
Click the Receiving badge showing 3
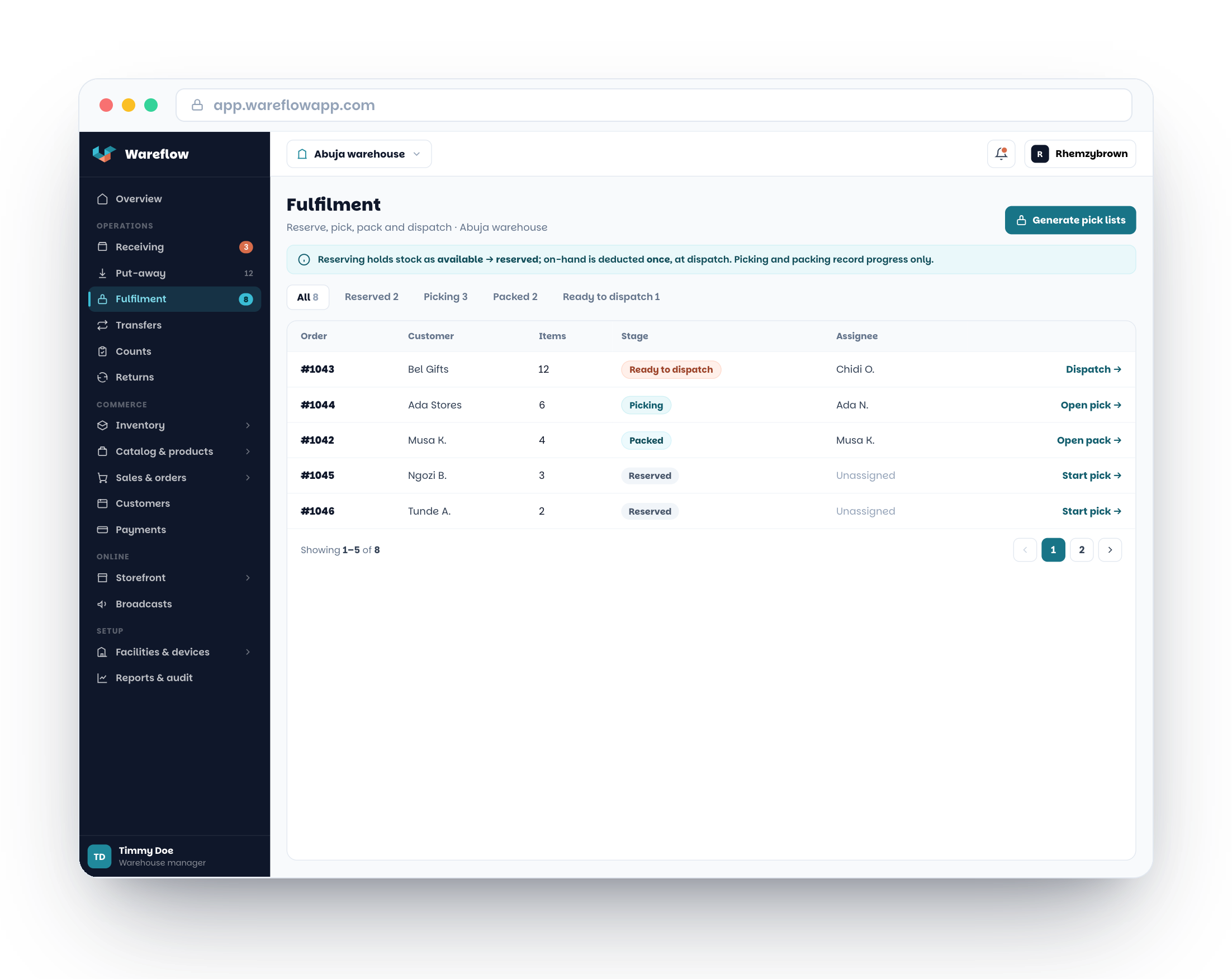[246, 247]
